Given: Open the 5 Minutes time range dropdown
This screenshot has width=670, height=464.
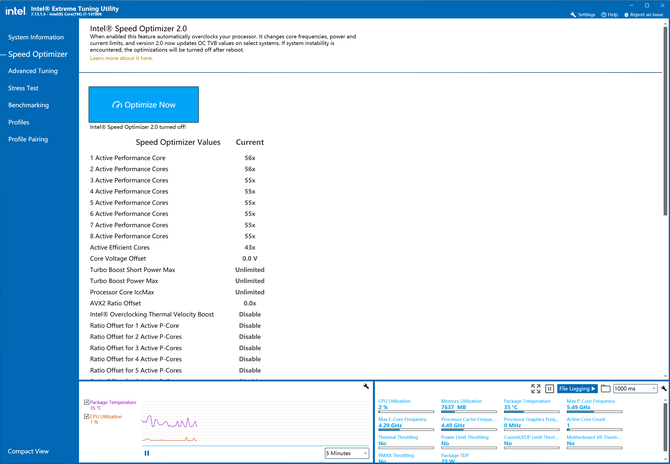Looking at the screenshot, I should 347,453.
